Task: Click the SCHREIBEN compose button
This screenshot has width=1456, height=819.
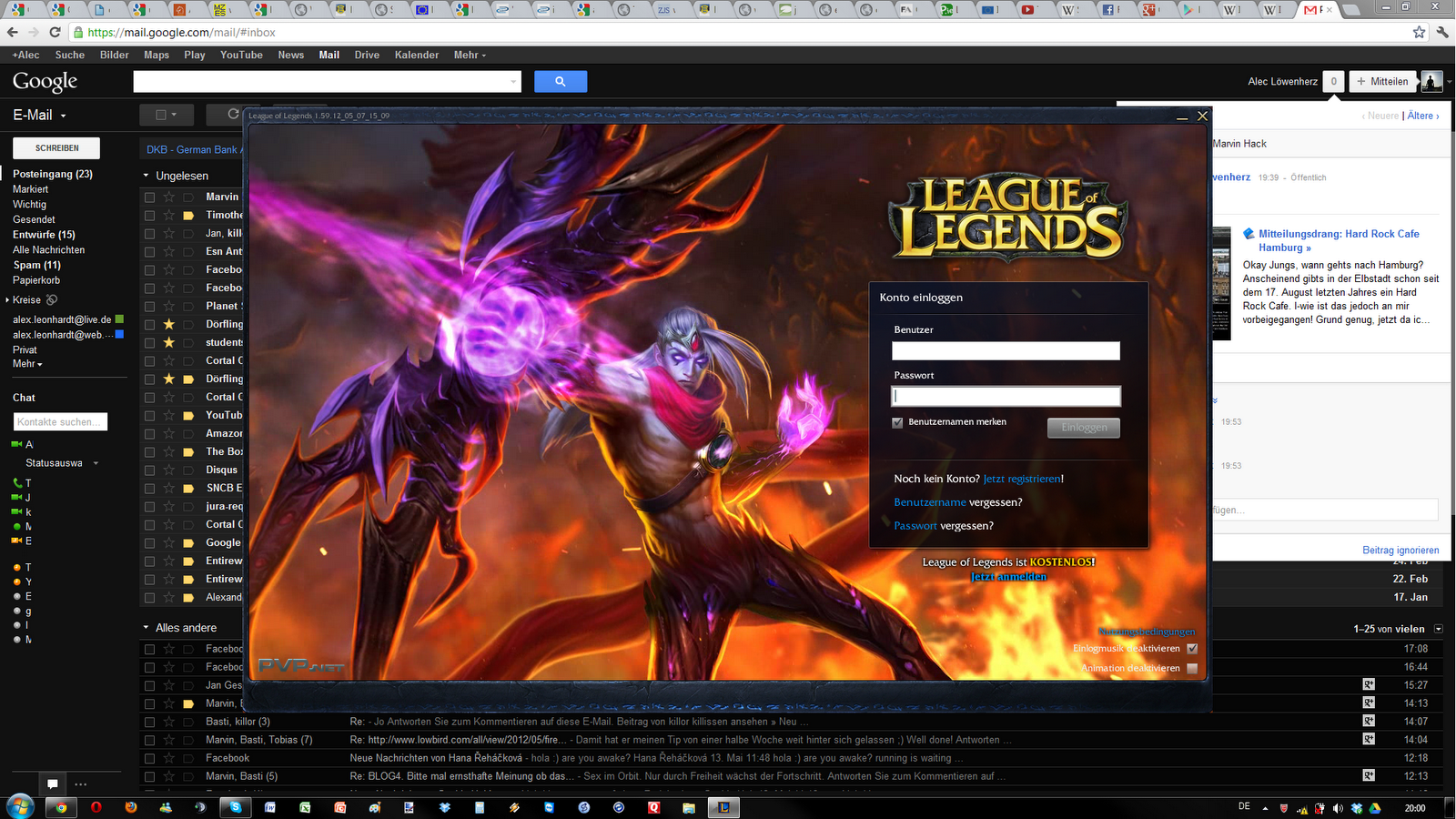Action: pos(56,148)
